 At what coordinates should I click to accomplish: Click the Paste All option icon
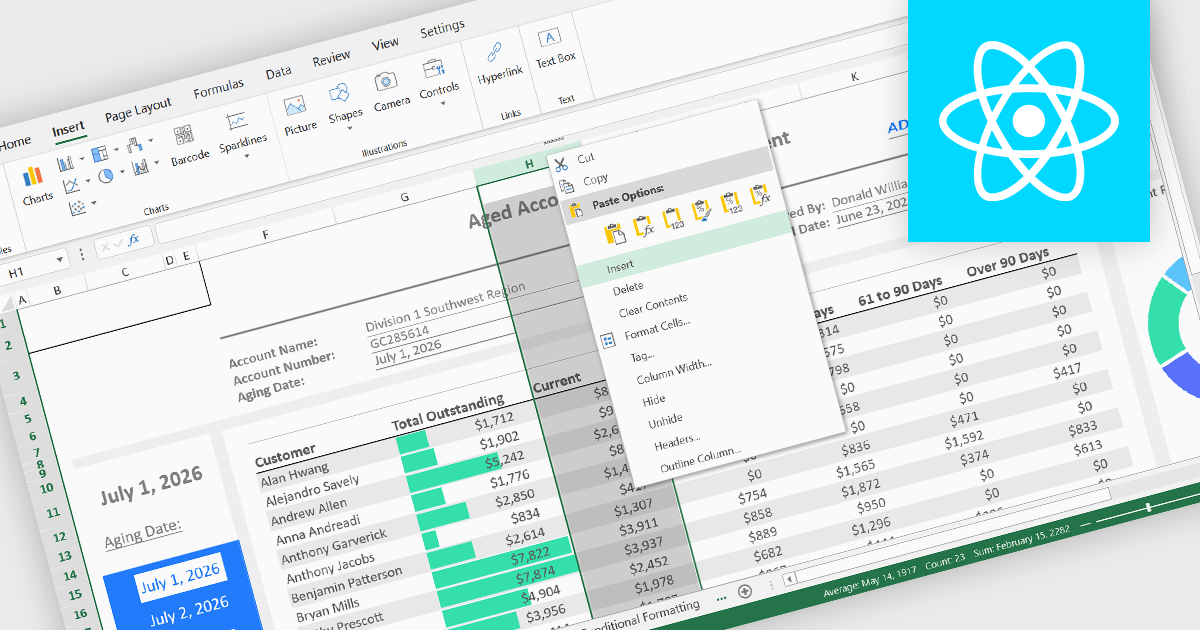click(x=615, y=233)
